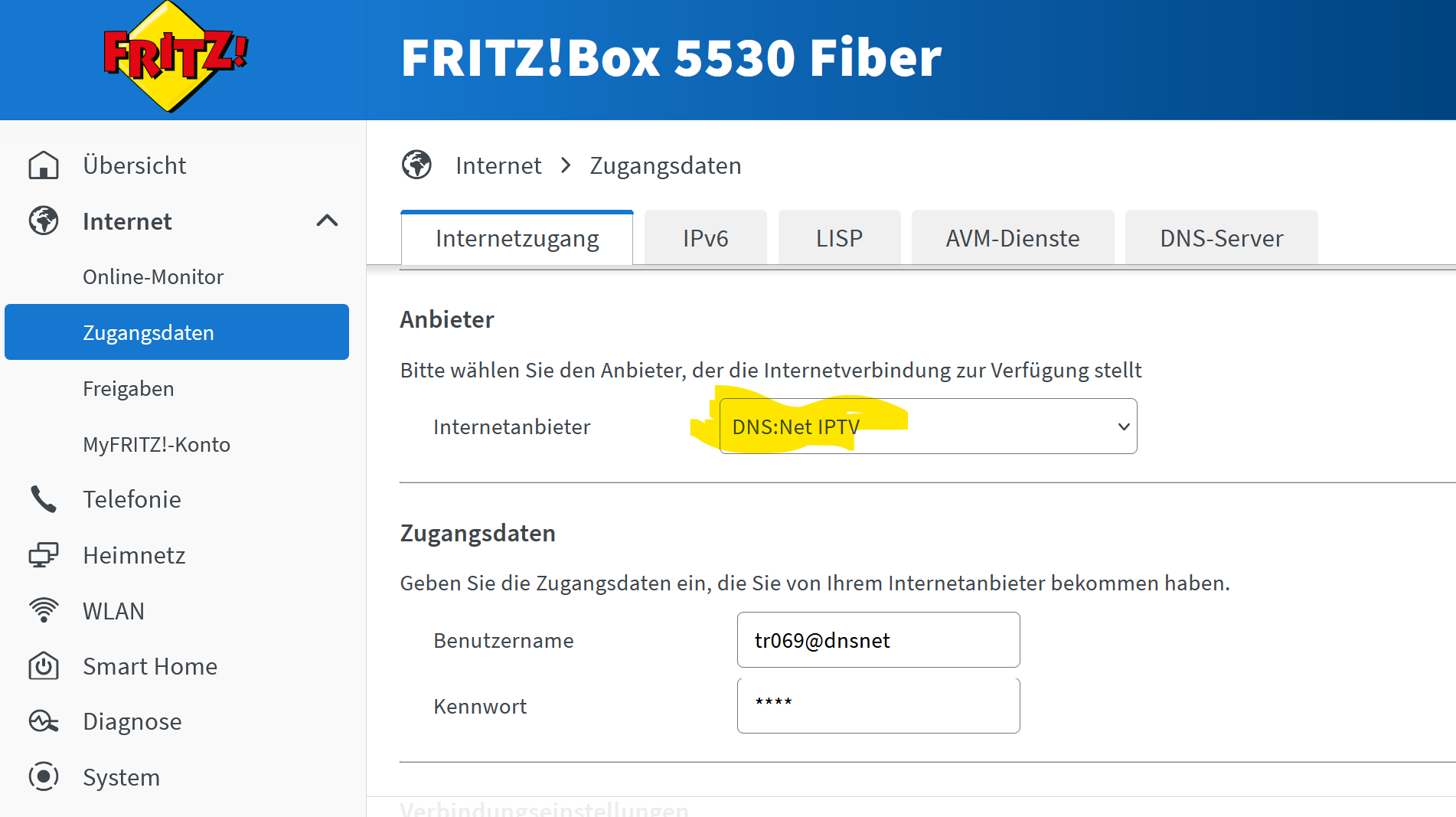The width and height of the screenshot is (1456, 817).
Task: Click the Heimnetz monitor icon
Action: [x=44, y=555]
